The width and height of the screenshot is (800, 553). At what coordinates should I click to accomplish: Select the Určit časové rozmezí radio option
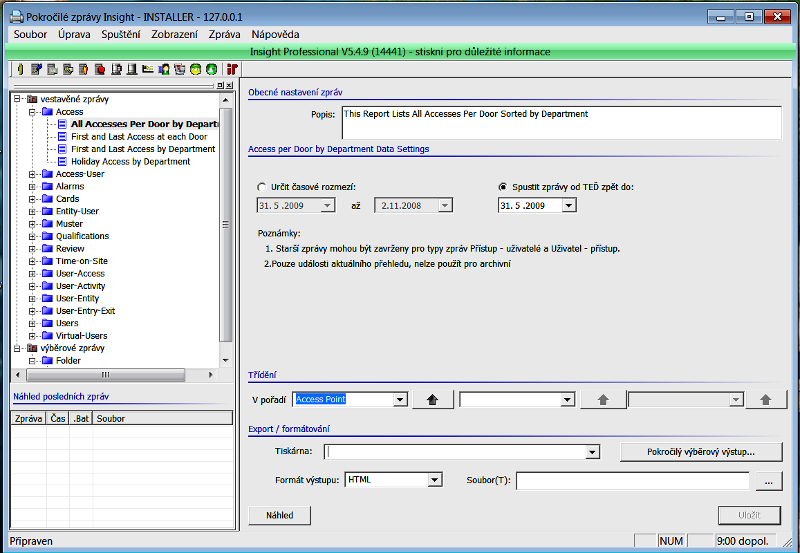tap(262, 187)
